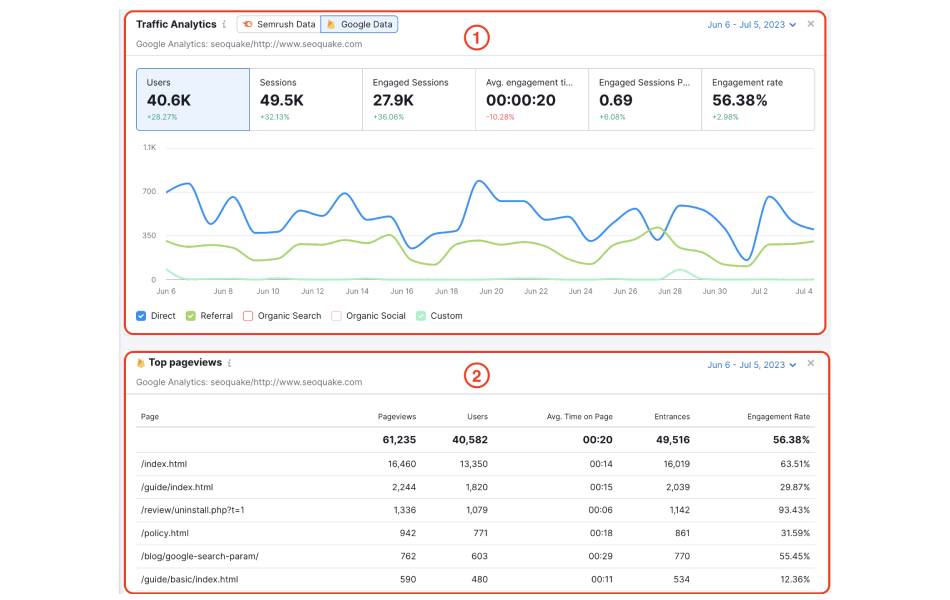Open the info icon beside Traffic Analytics
Viewport: 950px width, 600px height.
coord(224,24)
